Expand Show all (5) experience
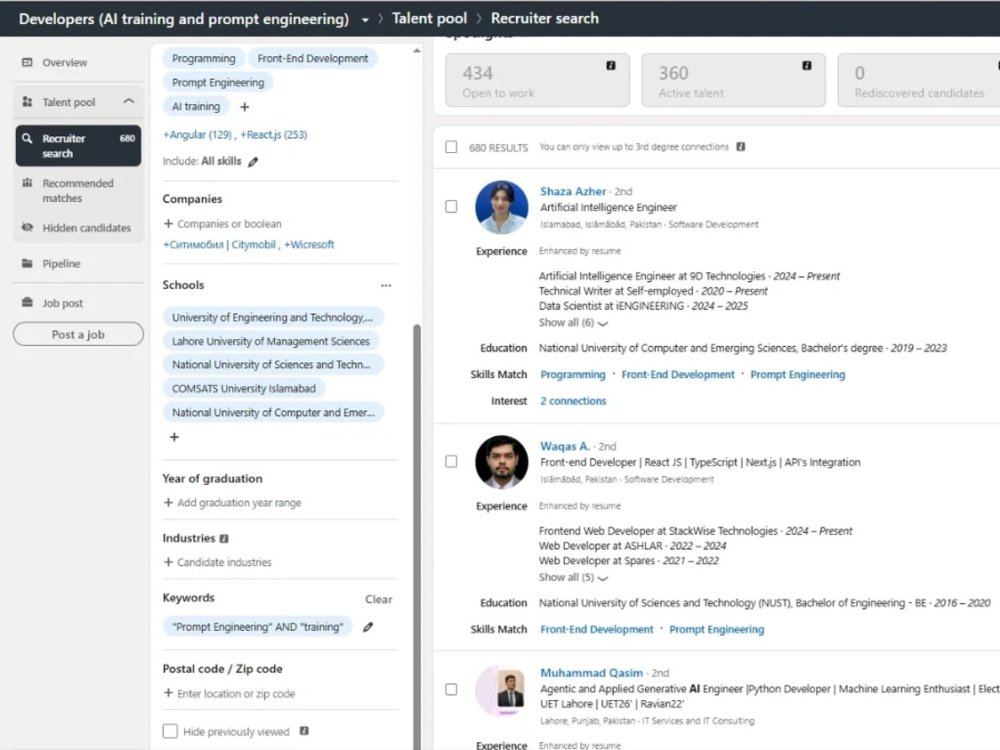Viewport: 1000px width, 750px height. [573, 577]
